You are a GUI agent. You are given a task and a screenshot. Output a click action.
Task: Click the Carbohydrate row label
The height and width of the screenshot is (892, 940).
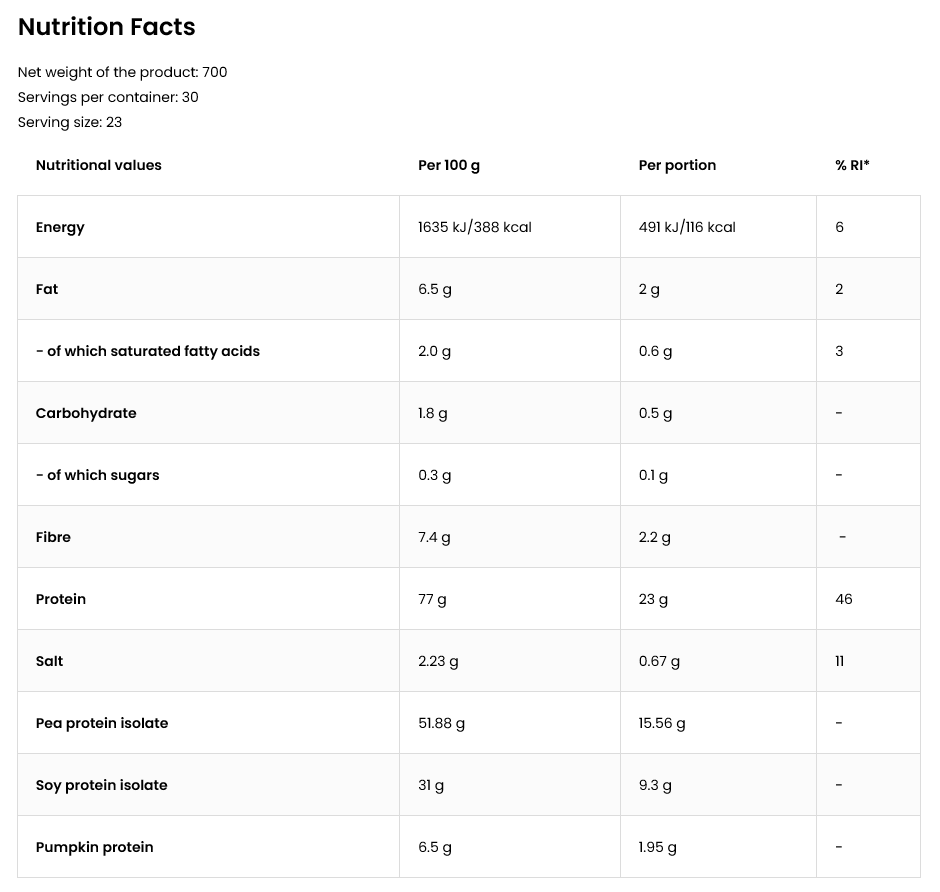click(86, 414)
